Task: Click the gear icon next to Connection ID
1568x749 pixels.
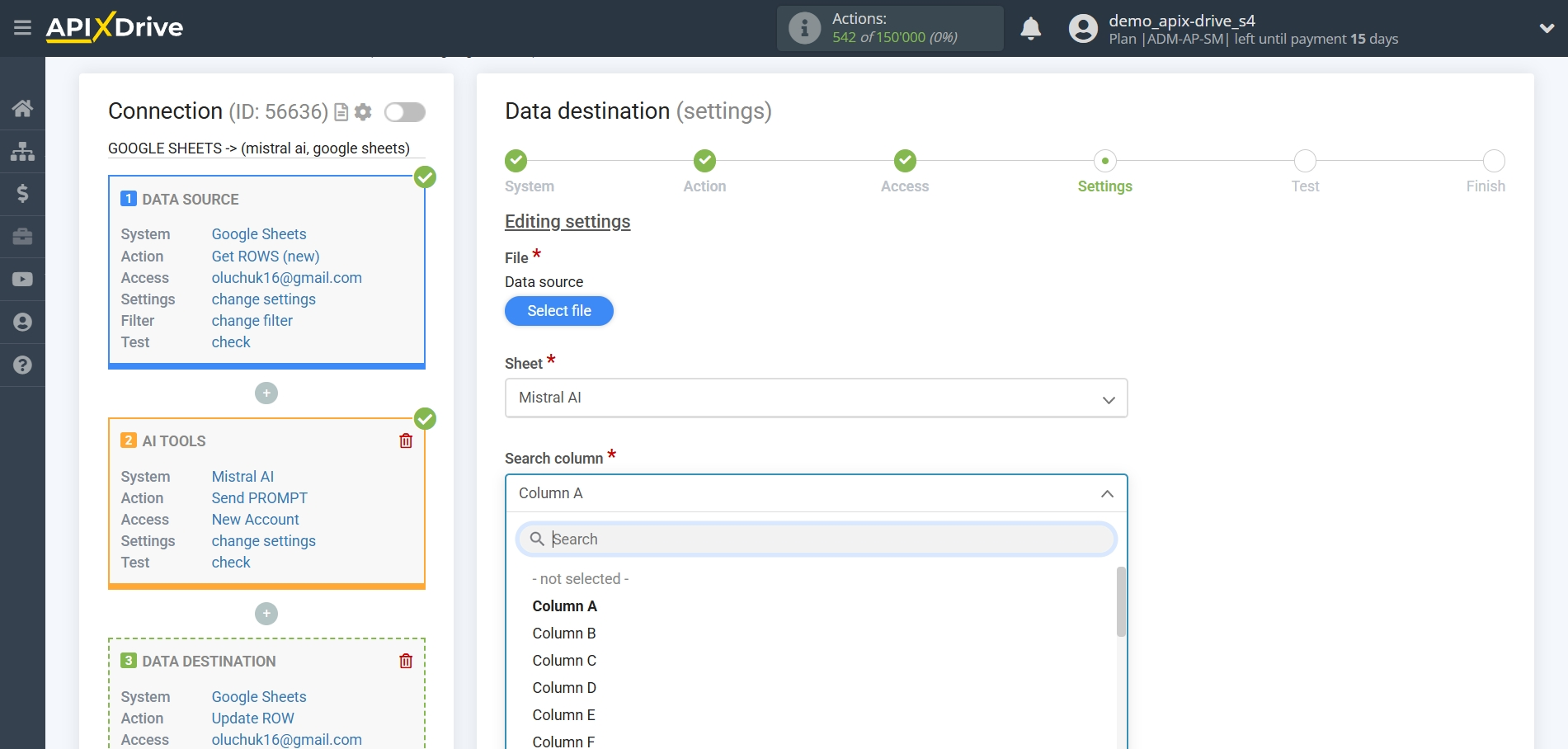Action: click(x=362, y=112)
